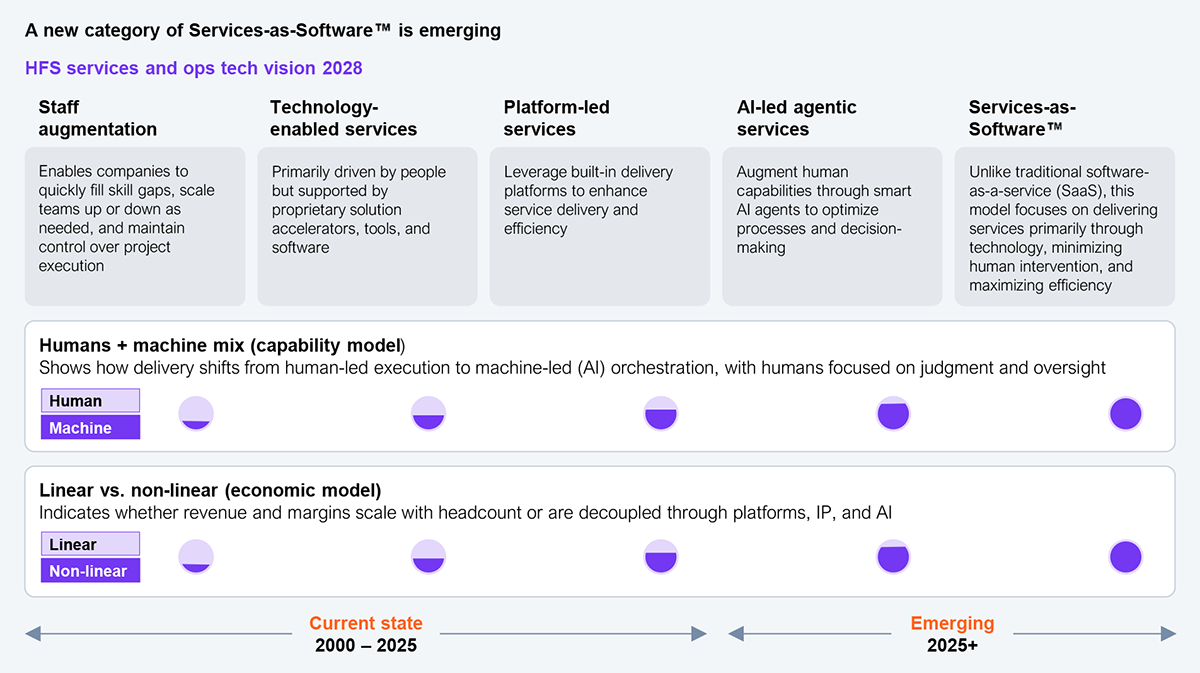Click the Staff augmentation column heading

point(98,118)
